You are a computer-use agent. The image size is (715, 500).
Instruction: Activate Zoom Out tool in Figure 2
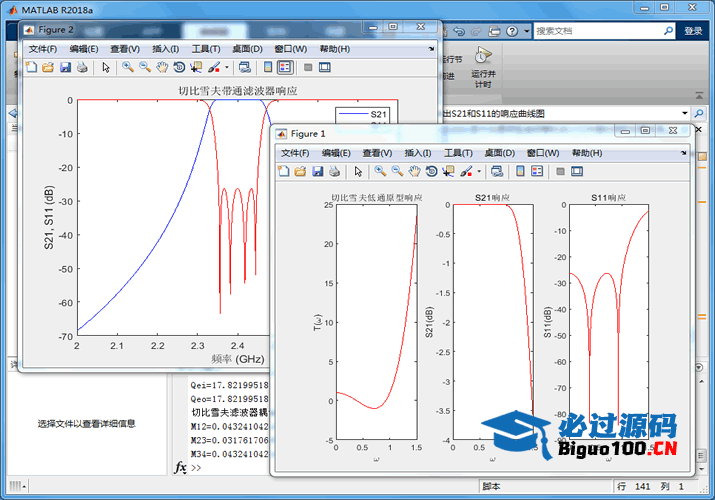[x=145, y=67]
